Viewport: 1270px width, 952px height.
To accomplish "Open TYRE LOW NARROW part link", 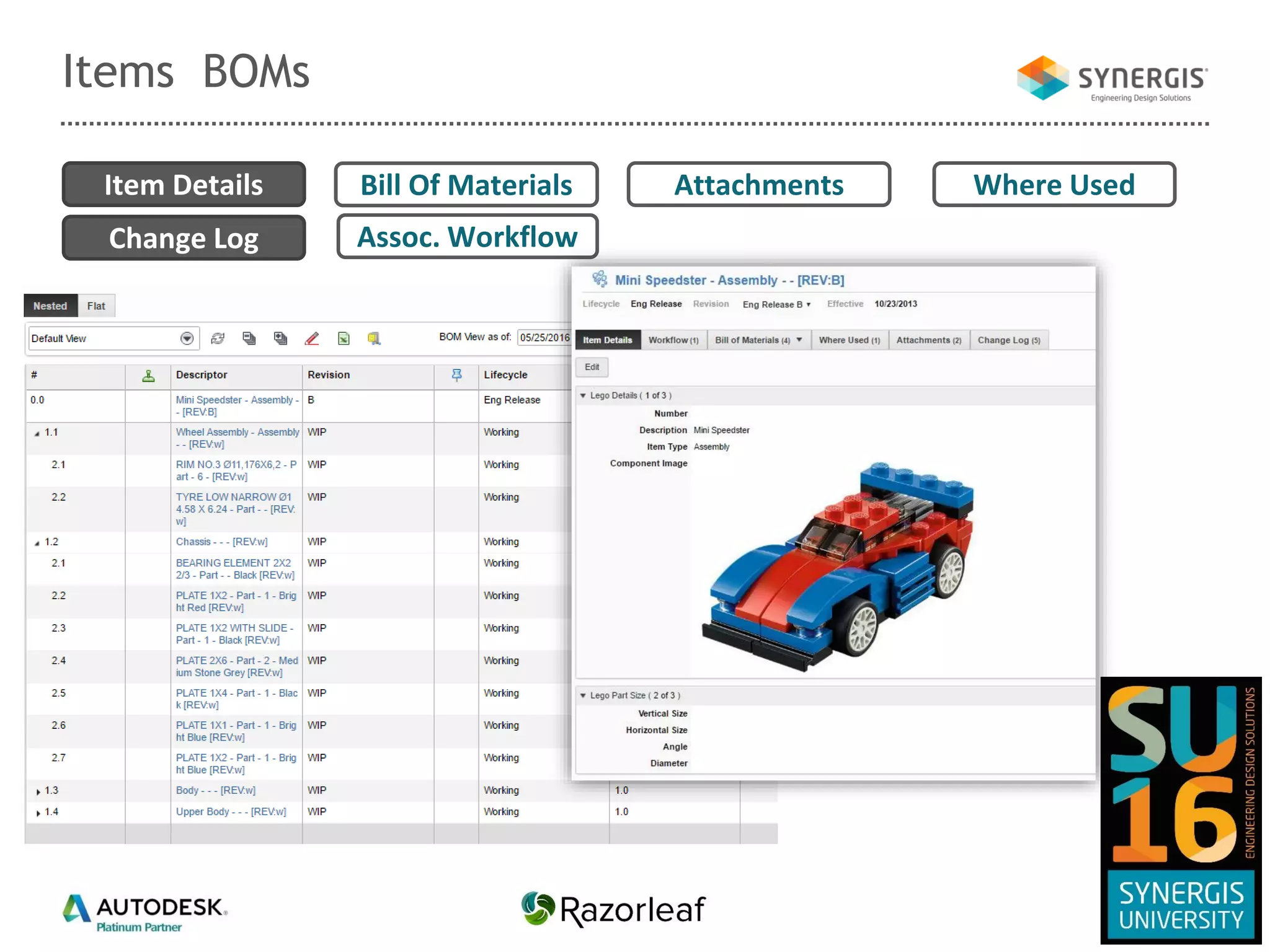I will pyautogui.click(x=236, y=509).
